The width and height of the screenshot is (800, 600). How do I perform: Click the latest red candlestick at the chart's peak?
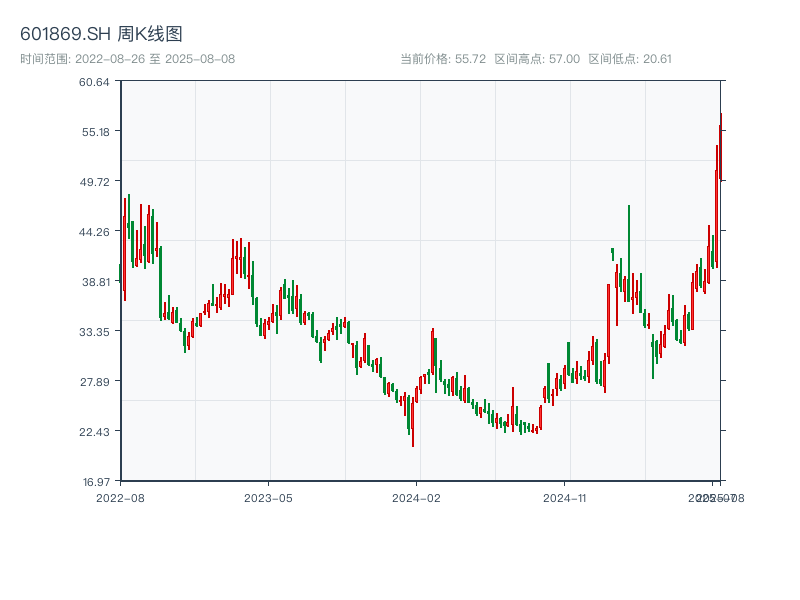pyautogui.click(x=721, y=147)
